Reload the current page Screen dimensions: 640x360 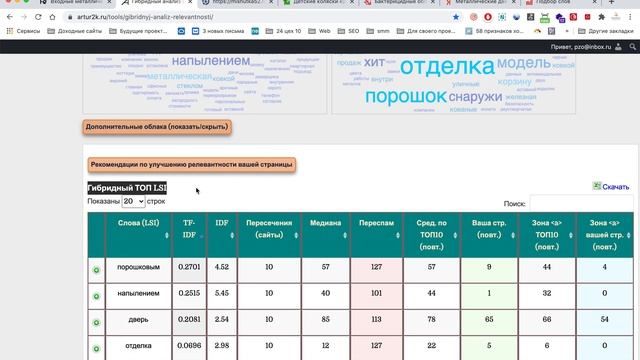pyautogui.click(x=38, y=17)
